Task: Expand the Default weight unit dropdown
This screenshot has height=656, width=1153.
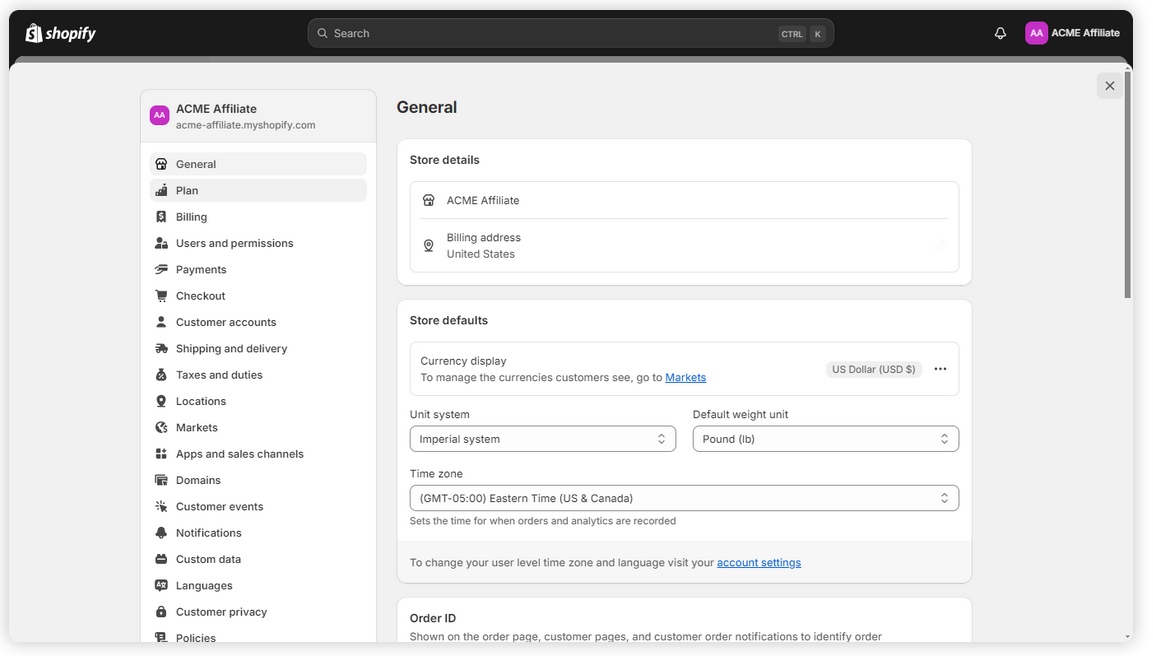Action: tap(825, 439)
